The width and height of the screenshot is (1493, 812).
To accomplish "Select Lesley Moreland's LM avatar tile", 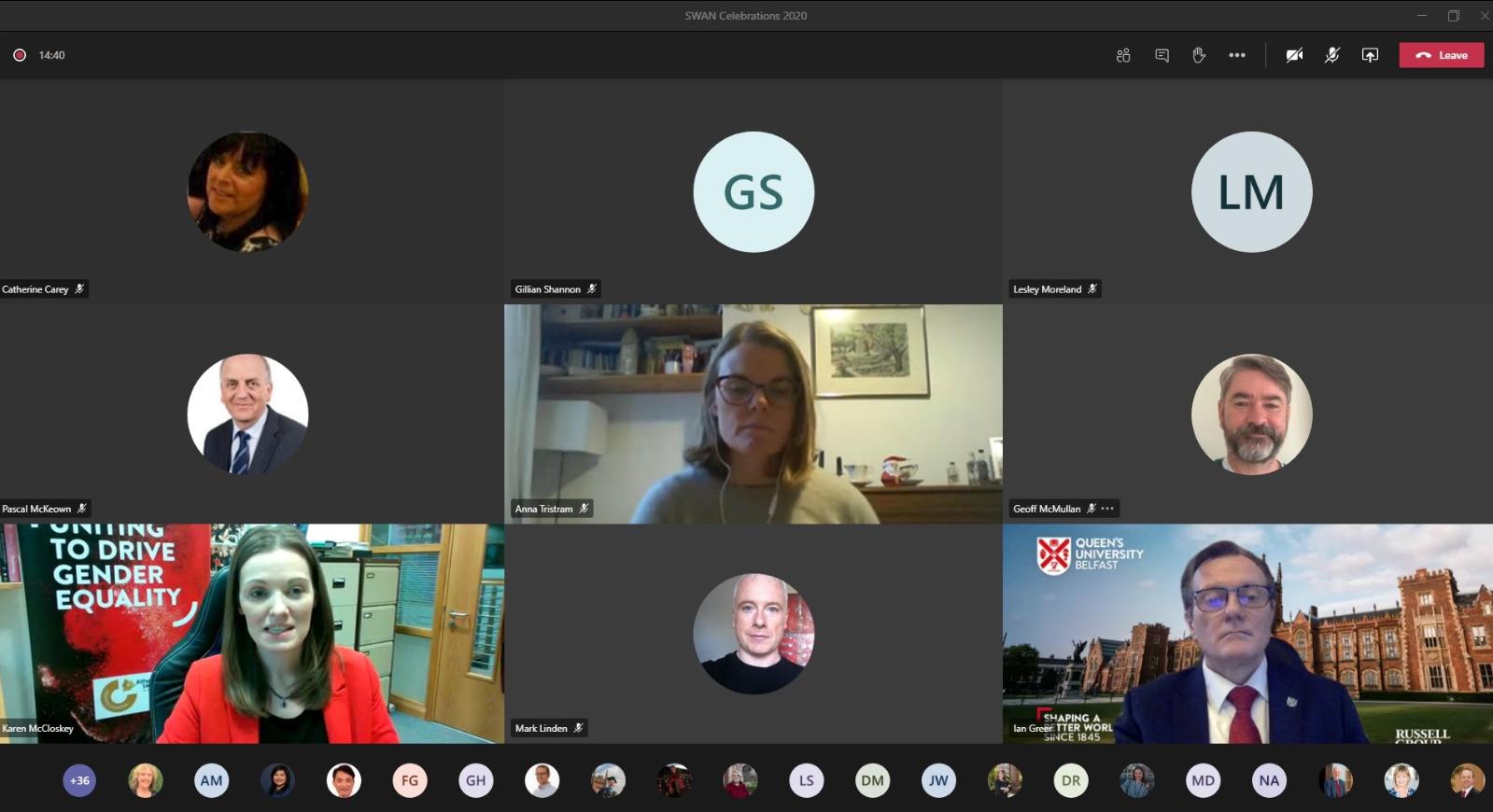I will (x=1251, y=192).
